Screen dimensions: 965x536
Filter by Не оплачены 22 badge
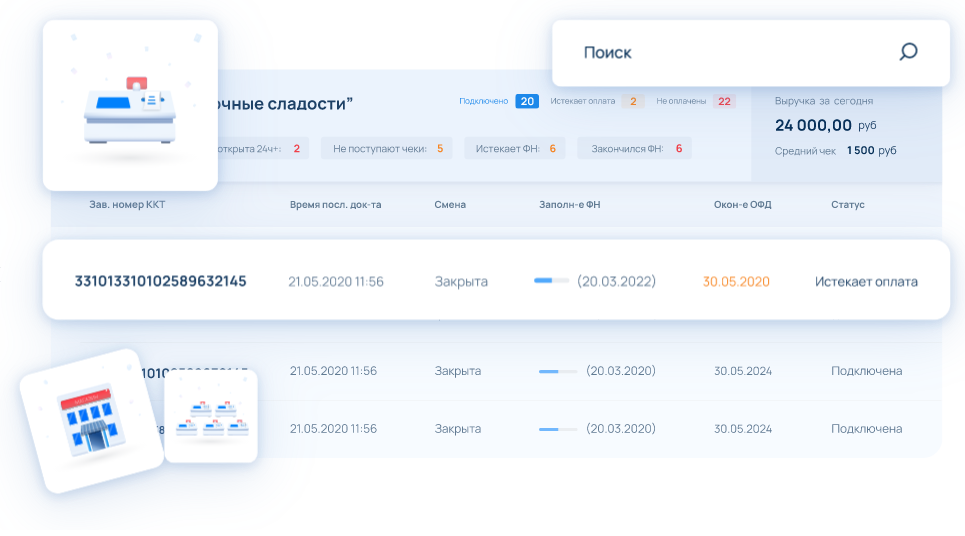(695, 101)
